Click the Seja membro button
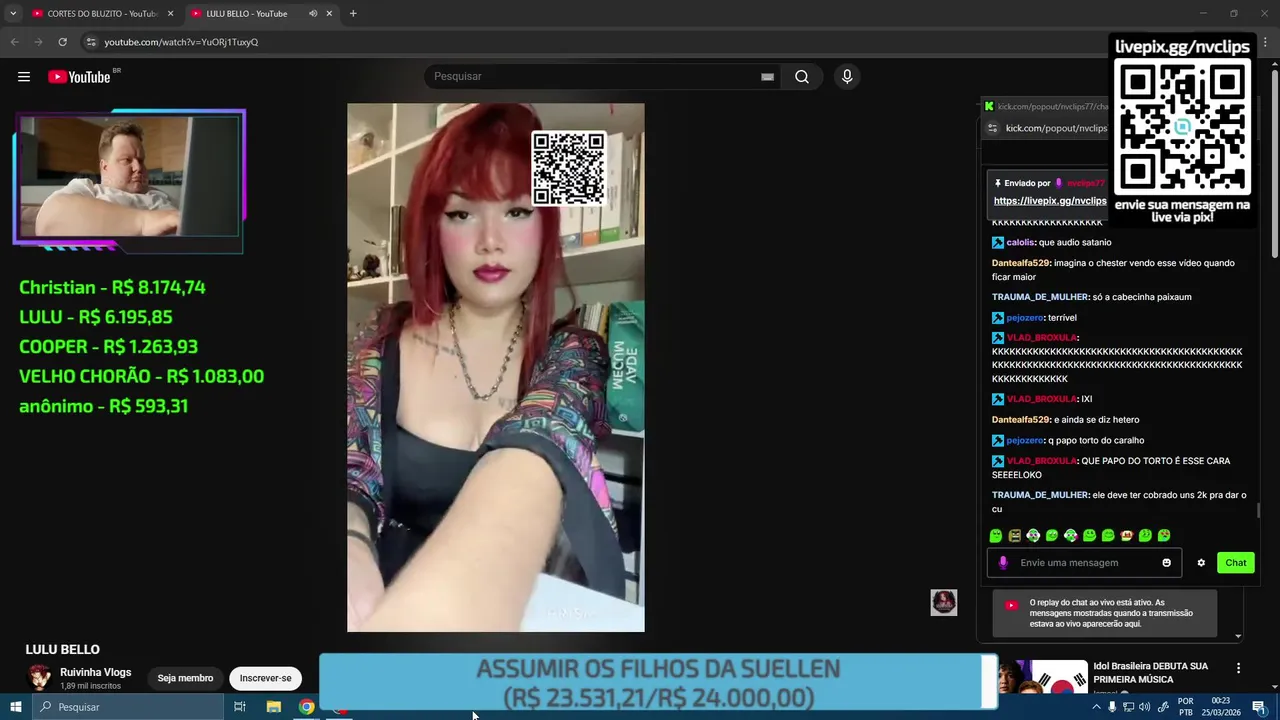Viewport: 1280px width, 720px height. click(x=185, y=678)
